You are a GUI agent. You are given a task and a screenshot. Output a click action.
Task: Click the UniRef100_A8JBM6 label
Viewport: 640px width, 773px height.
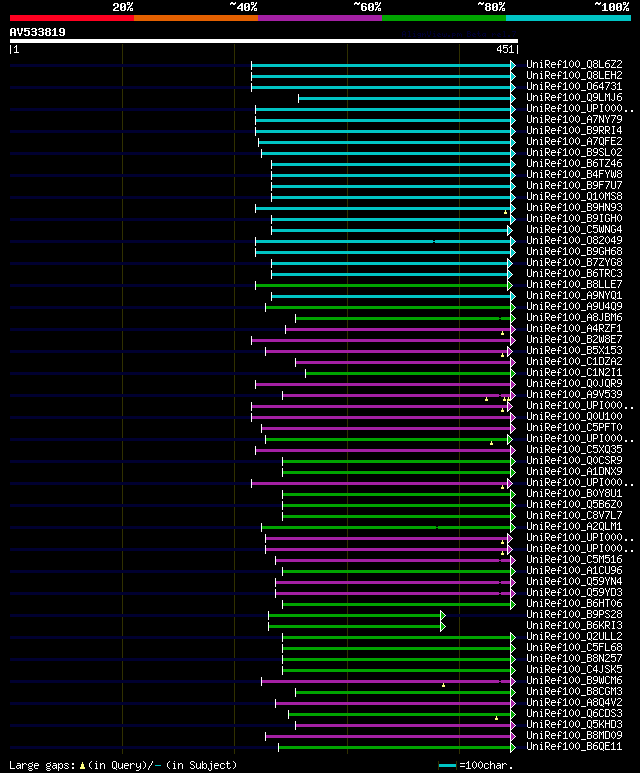pos(574,317)
